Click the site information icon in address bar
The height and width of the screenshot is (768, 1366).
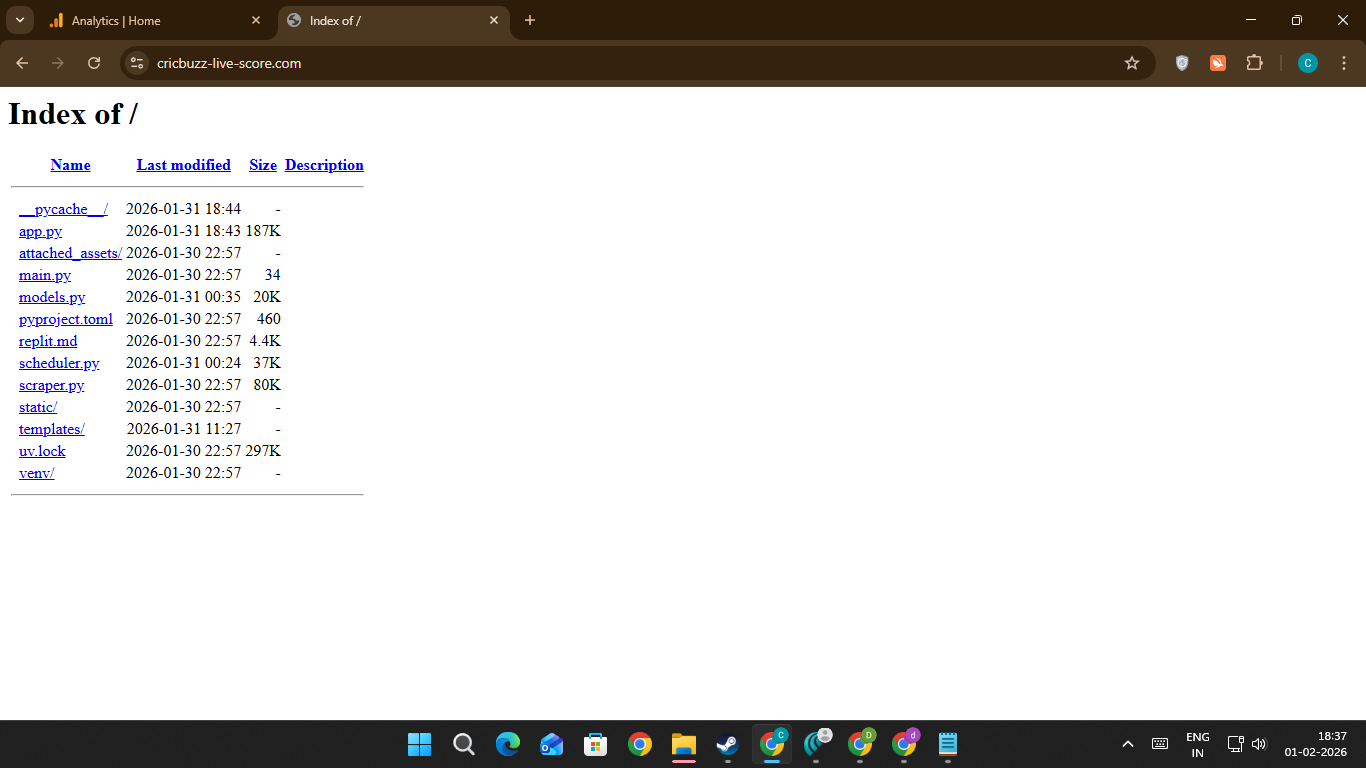point(138,63)
